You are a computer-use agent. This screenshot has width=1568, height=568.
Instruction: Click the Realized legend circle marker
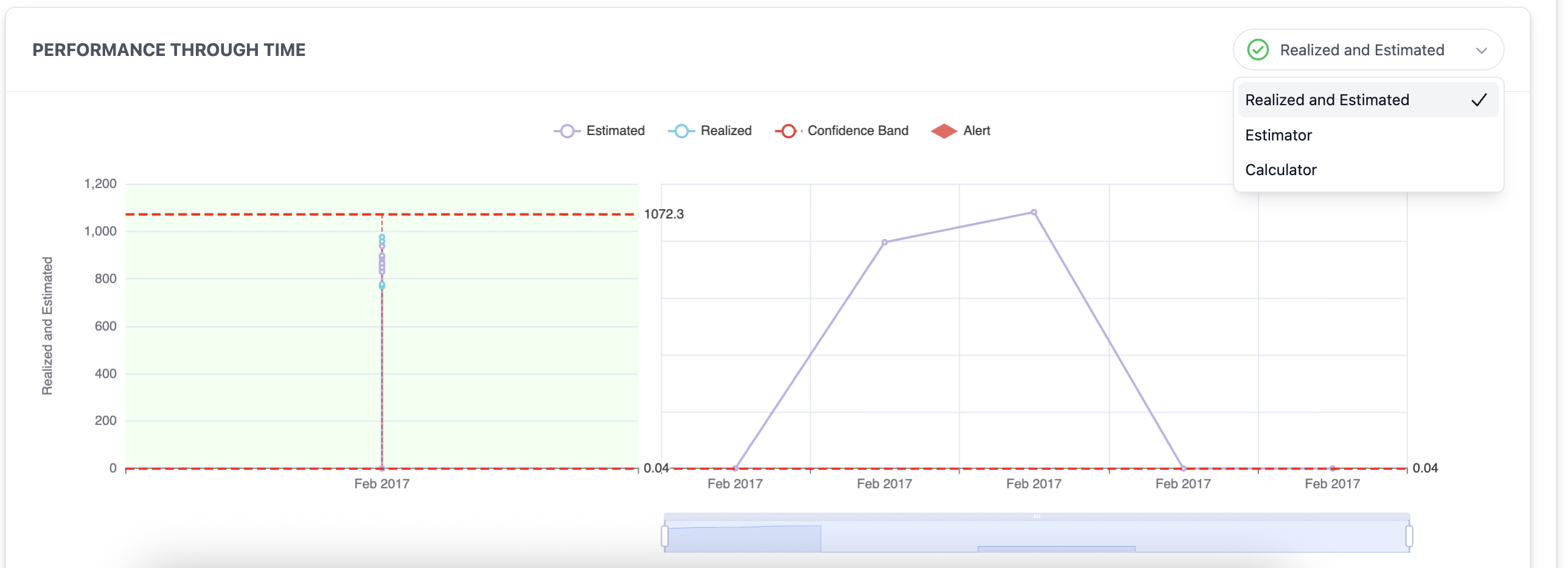point(681,131)
